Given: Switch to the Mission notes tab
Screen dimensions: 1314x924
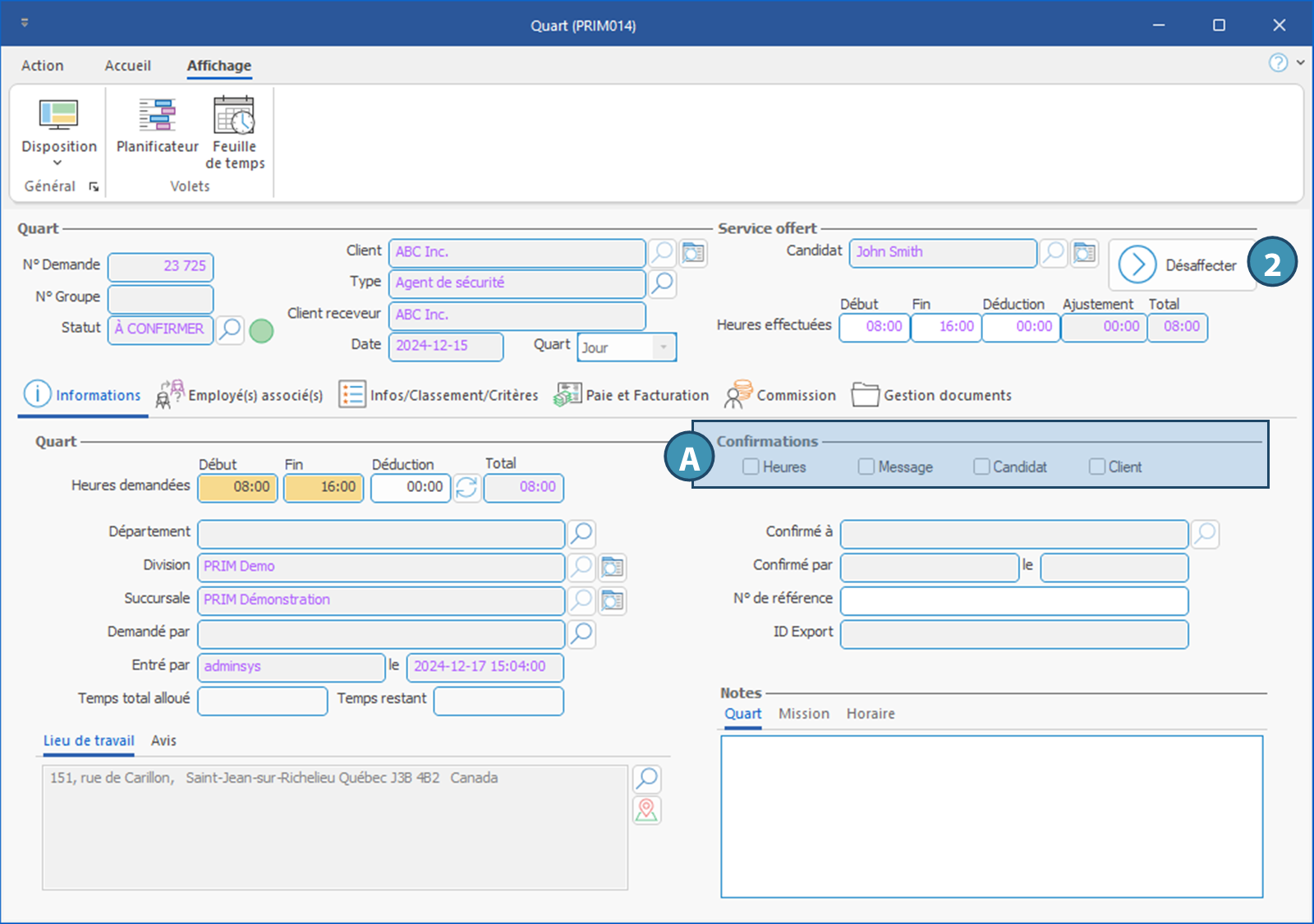Looking at the screenshot, I should [x=803, y=714].
